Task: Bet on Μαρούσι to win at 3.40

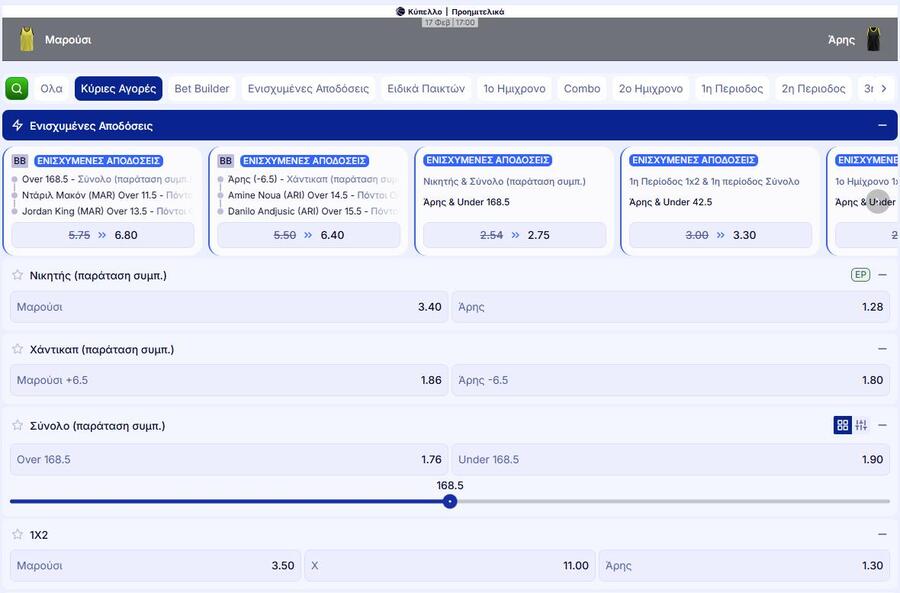Action: [229, 307]
